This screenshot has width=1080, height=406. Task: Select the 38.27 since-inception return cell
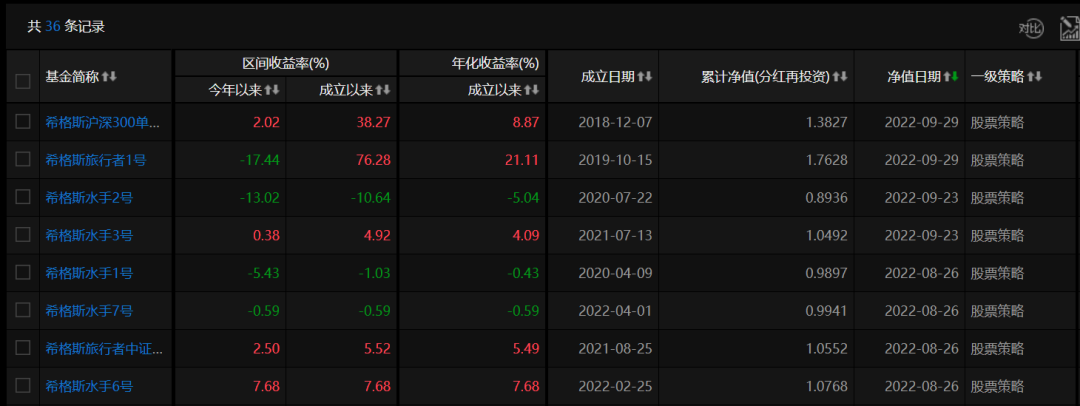pyautogui.click(x=373, y=123)
